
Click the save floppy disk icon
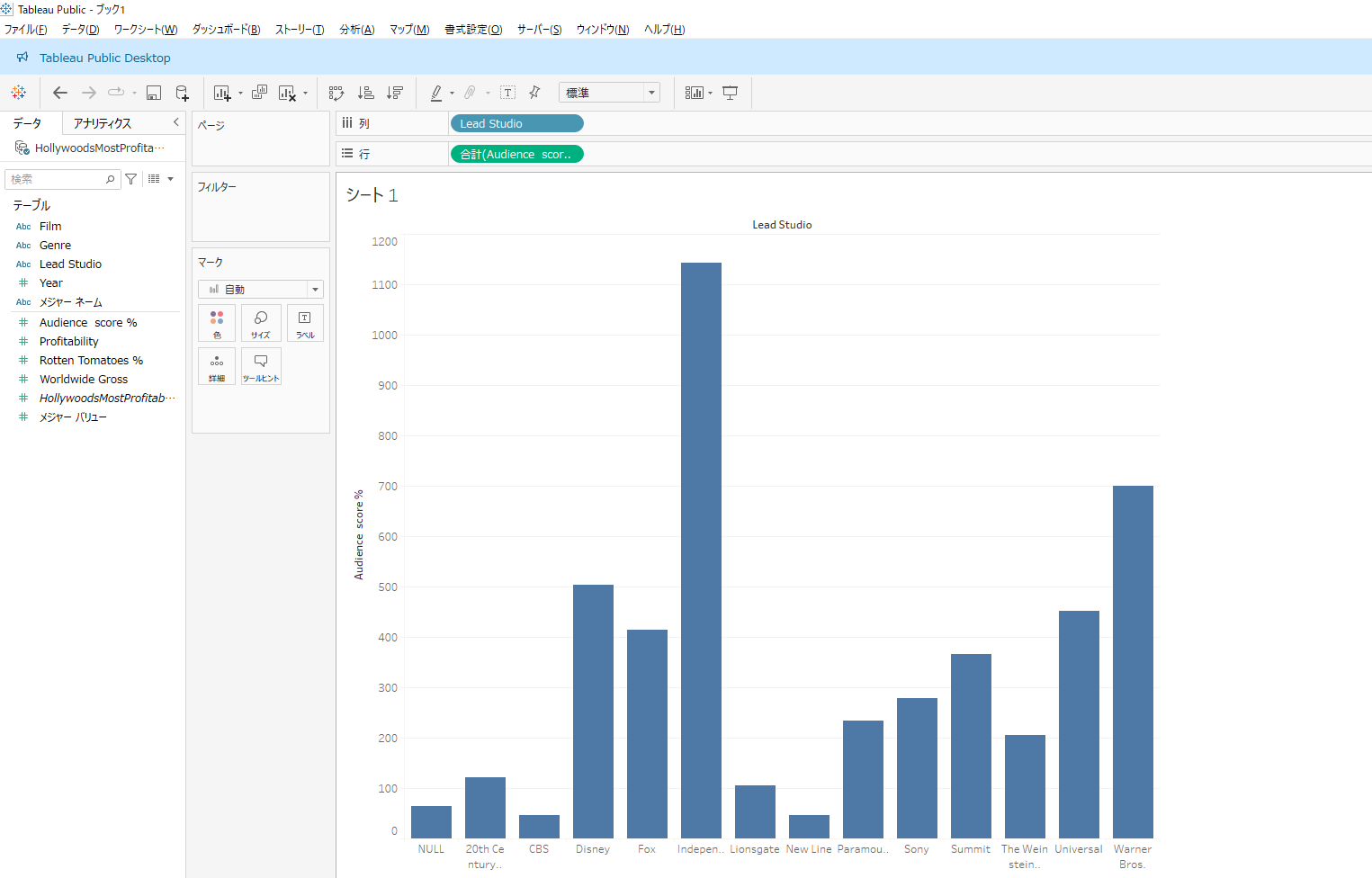154,93
